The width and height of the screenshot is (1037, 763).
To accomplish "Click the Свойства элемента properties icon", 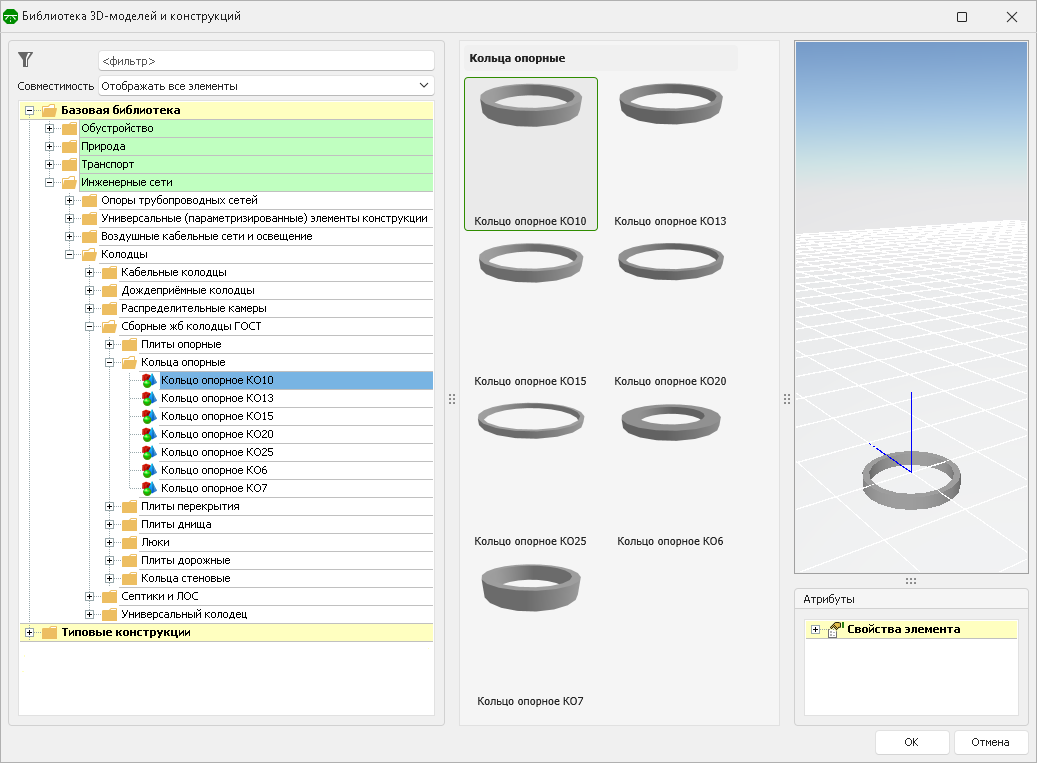I will pos(836,629).
